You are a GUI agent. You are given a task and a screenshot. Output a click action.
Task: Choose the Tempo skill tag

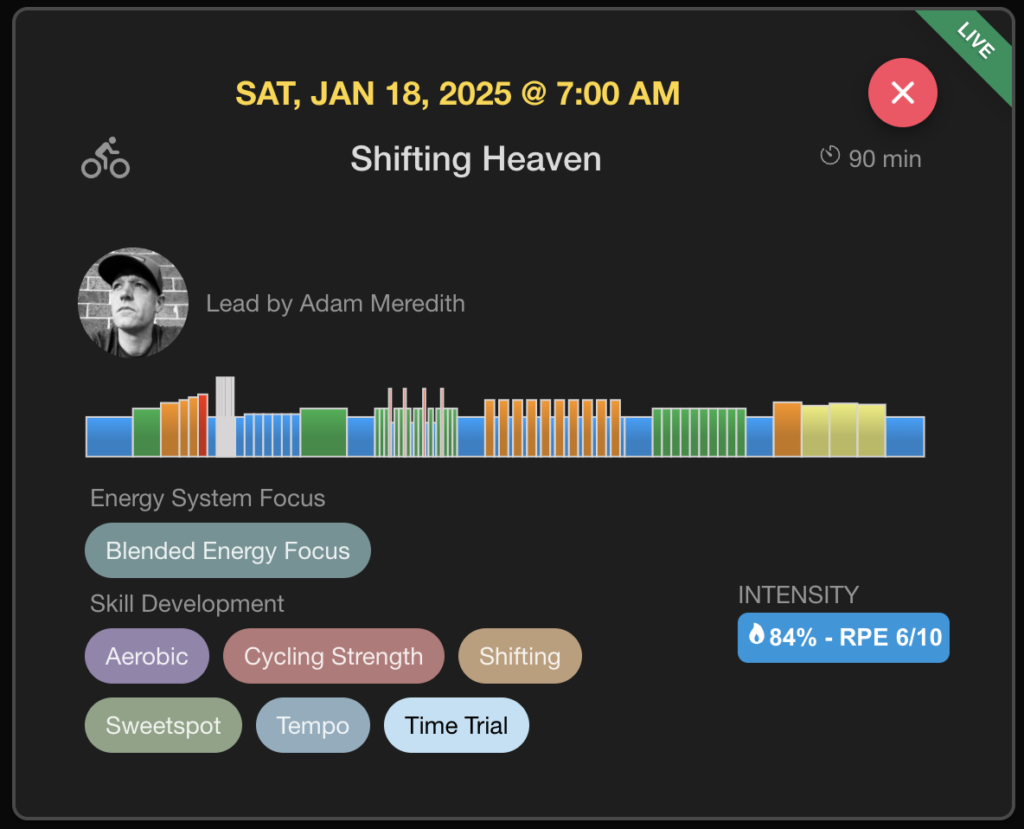pos(312,725)
